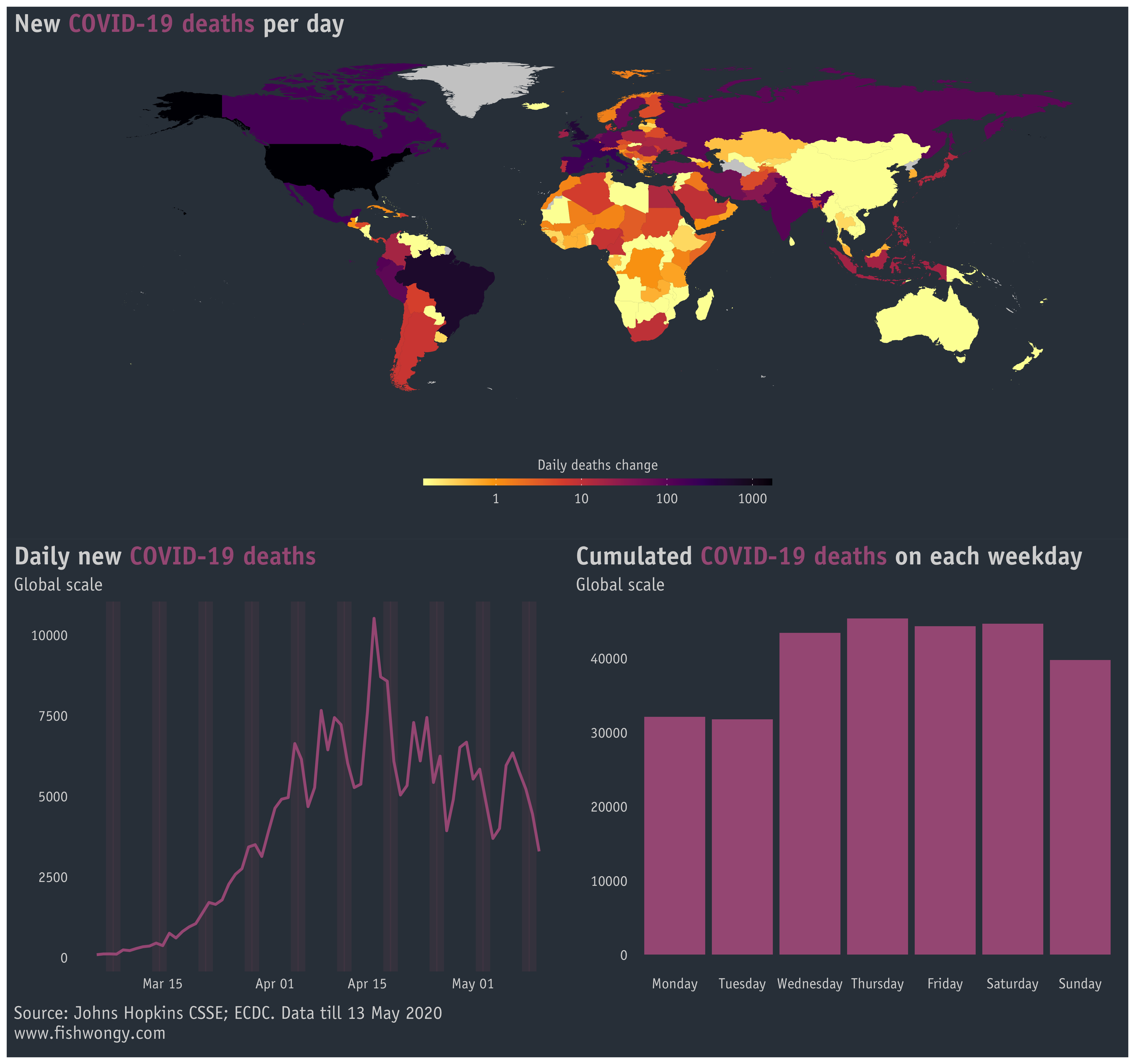The height and width of the screenshot is (1064, 1135).
Task: Click the Friday bar
Action: click(x=945, y=790)
